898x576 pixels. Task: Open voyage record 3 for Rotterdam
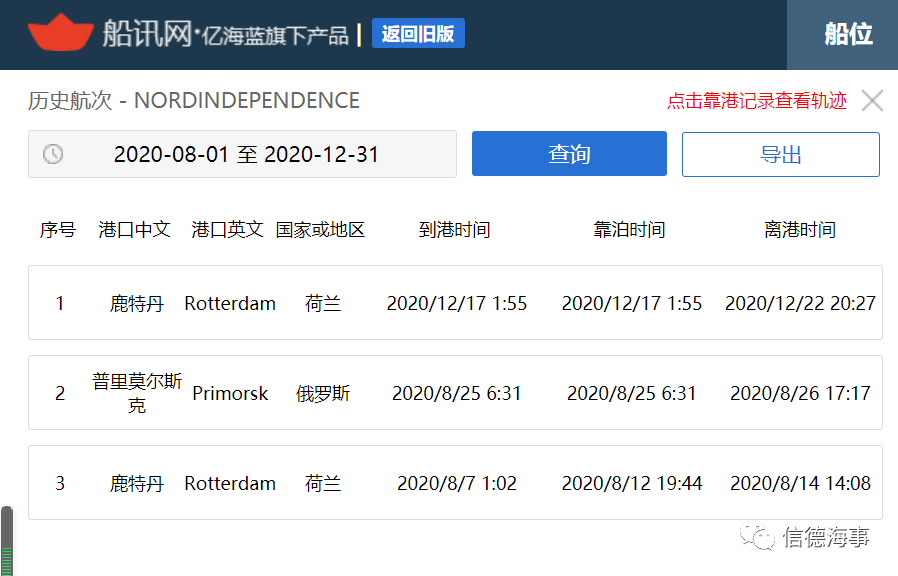[x=449, y=483]
